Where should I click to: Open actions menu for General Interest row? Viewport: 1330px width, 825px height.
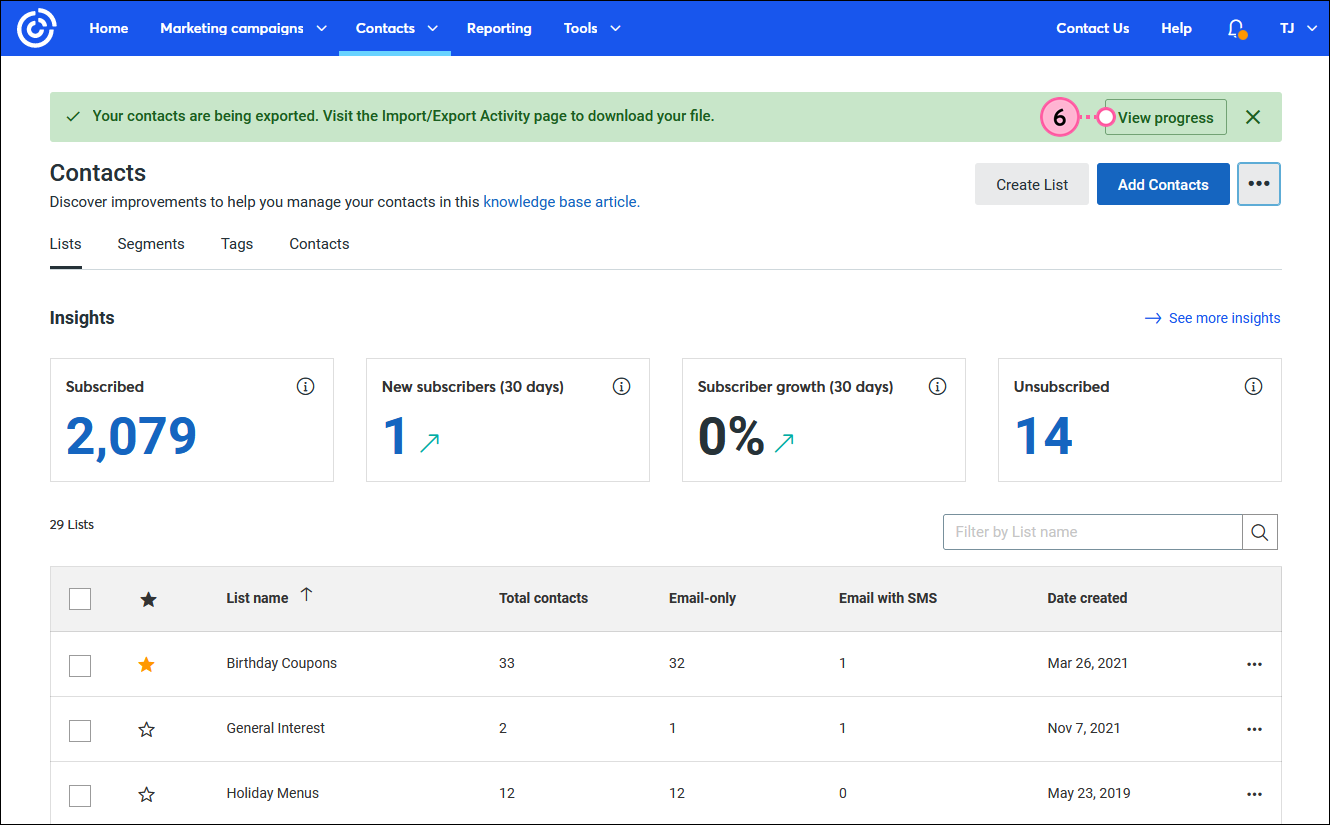(1255, 729)
